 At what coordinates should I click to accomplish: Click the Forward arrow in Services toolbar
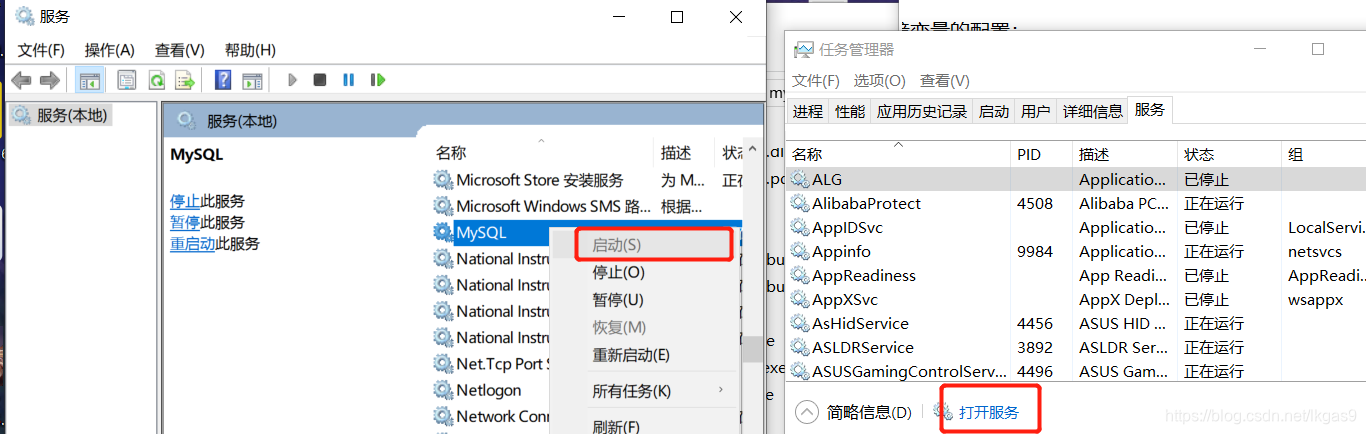[x=48, y=80]
